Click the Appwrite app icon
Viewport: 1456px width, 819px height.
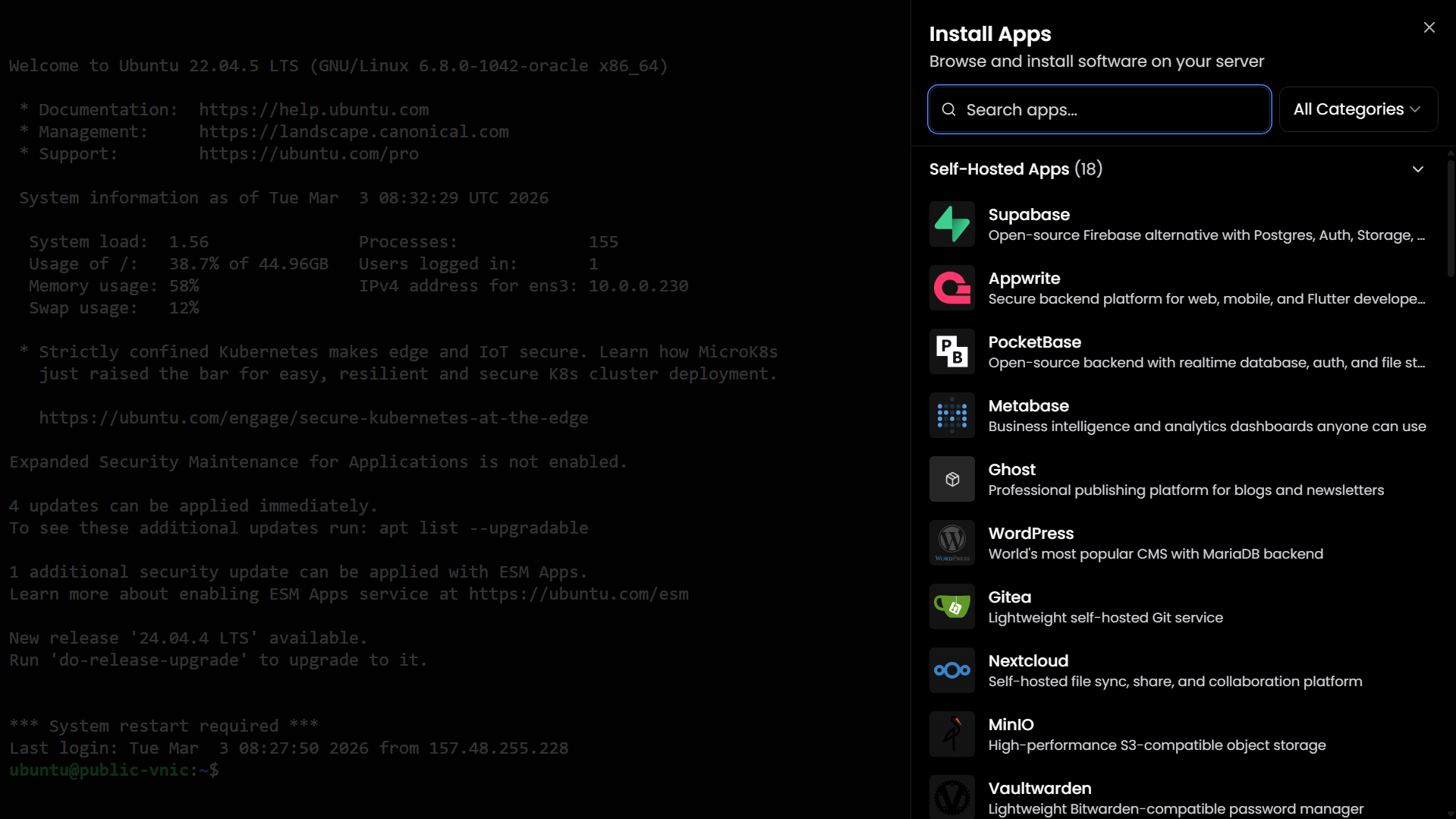coord(951,288)
